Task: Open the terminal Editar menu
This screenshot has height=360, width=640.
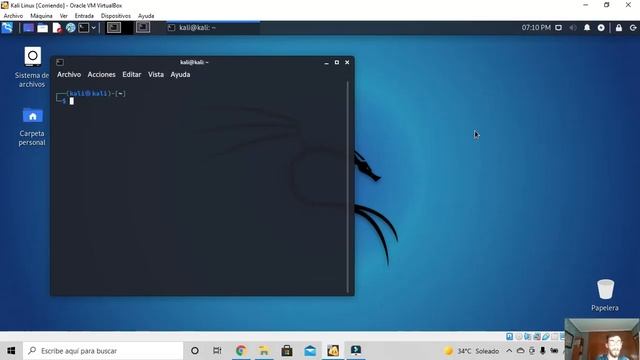Action: [132, 75]
